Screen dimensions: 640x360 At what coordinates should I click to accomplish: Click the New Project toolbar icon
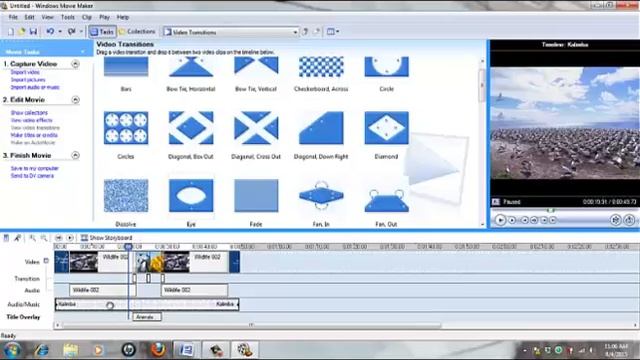11,31
